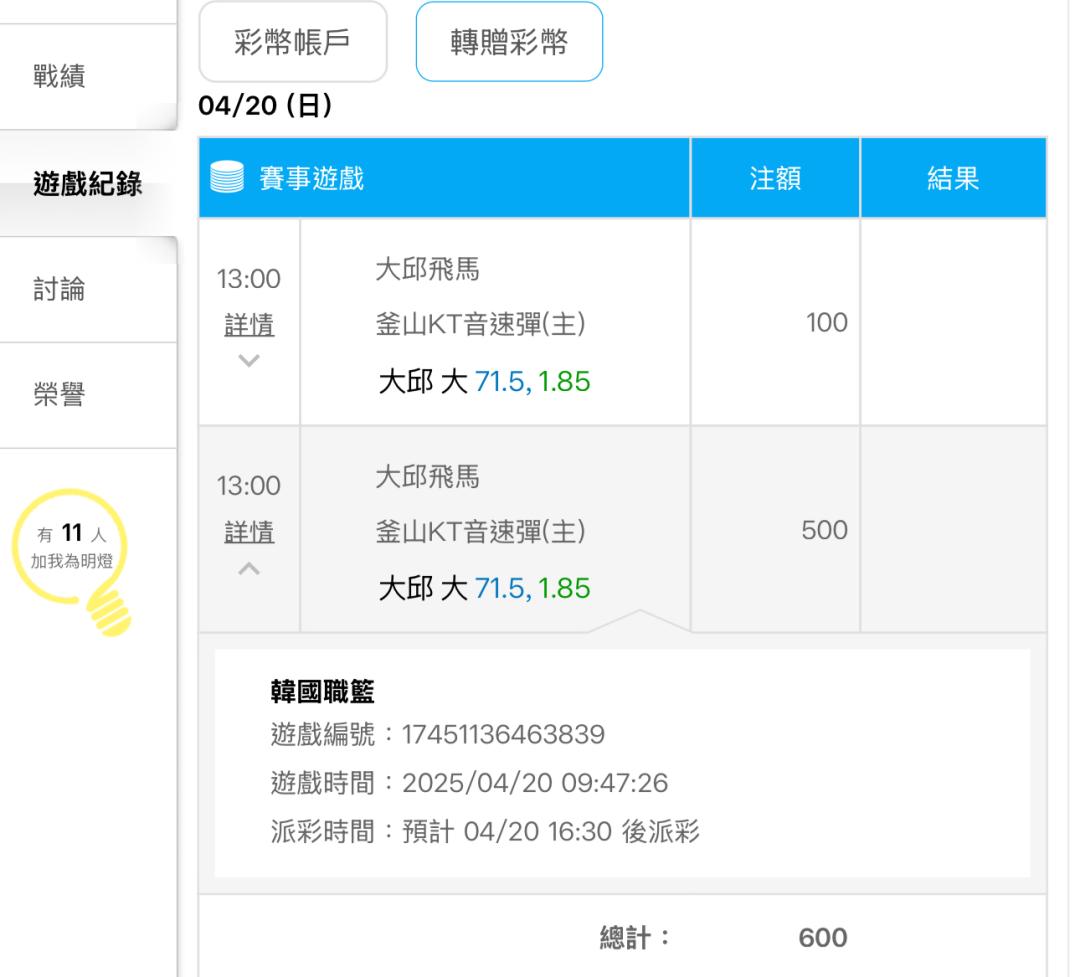Click 大邱 大 71.5, 1.85 pick in 500 row
Screen dimensions: 1080x977
[x=485, y=588]
